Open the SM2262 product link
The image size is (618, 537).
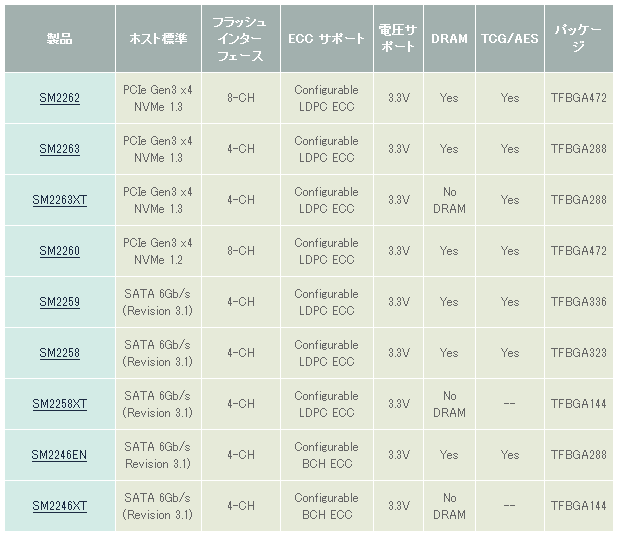pyautogui.click(x=59, y=98)
